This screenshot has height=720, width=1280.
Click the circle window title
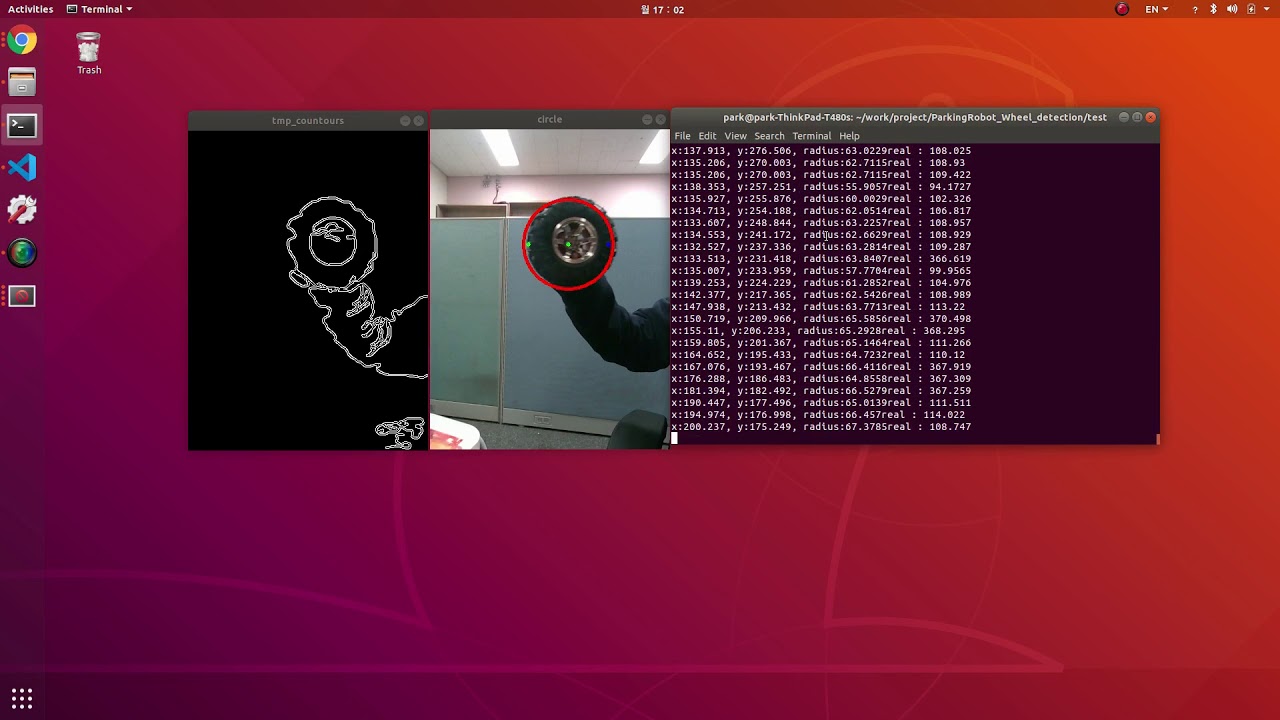click(x=549, y=119)
